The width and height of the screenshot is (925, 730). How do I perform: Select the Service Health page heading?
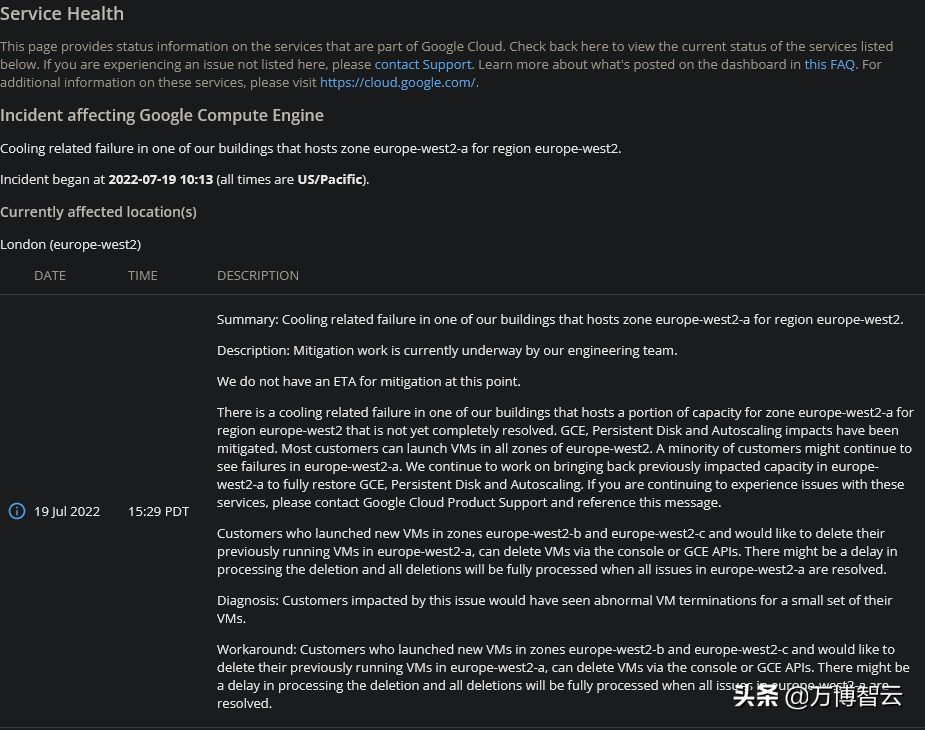[x=62, y=14]
